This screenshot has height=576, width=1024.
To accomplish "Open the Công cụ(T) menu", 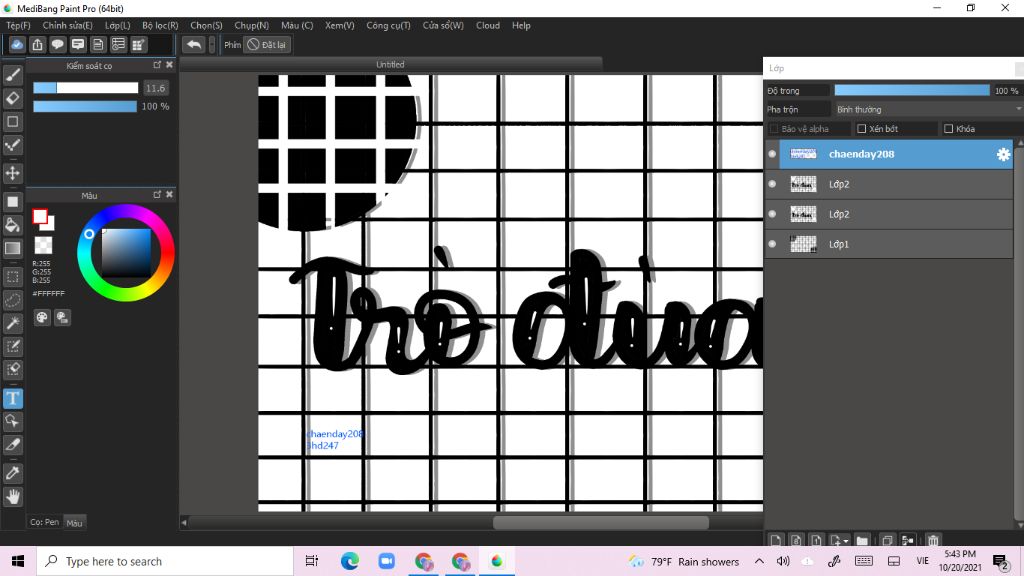I will coord(388,25).
